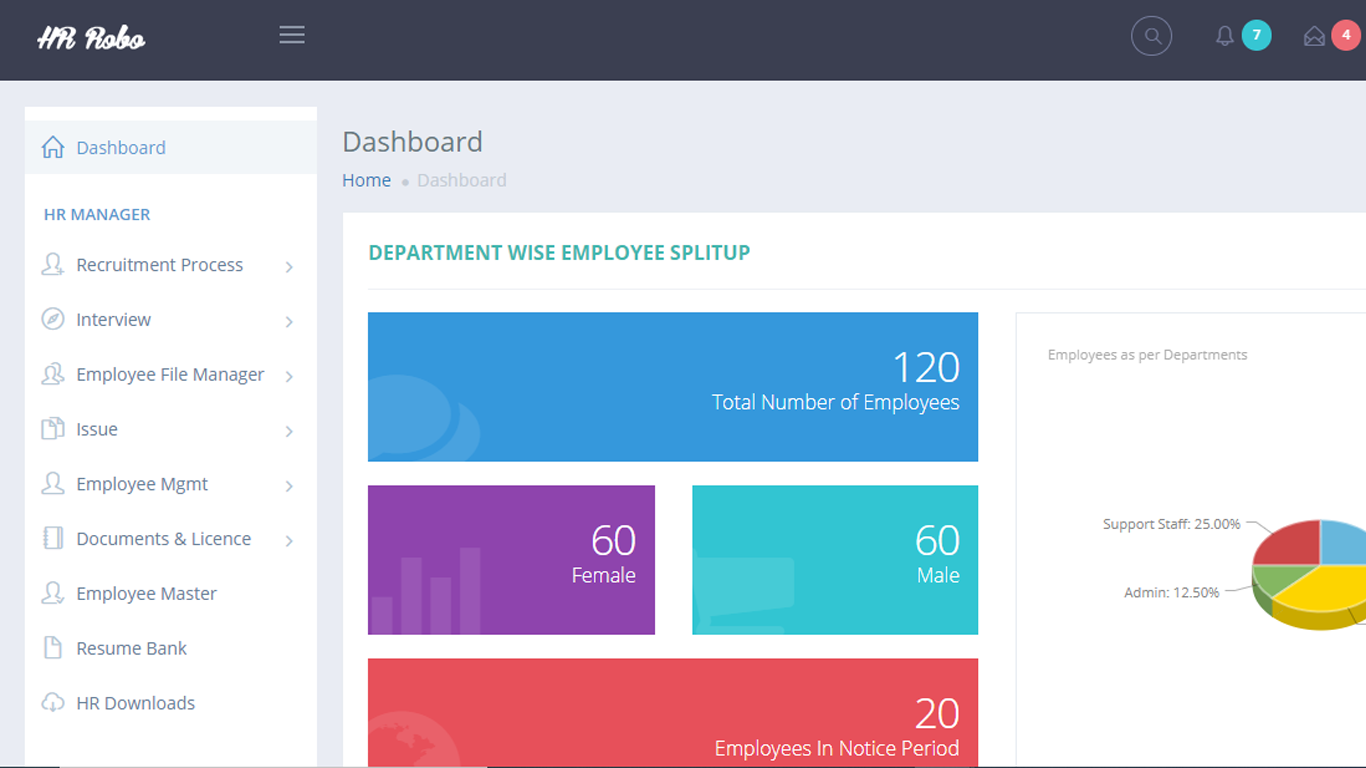Click the HR Downloads cloud icon

click(x=53, y=703)
